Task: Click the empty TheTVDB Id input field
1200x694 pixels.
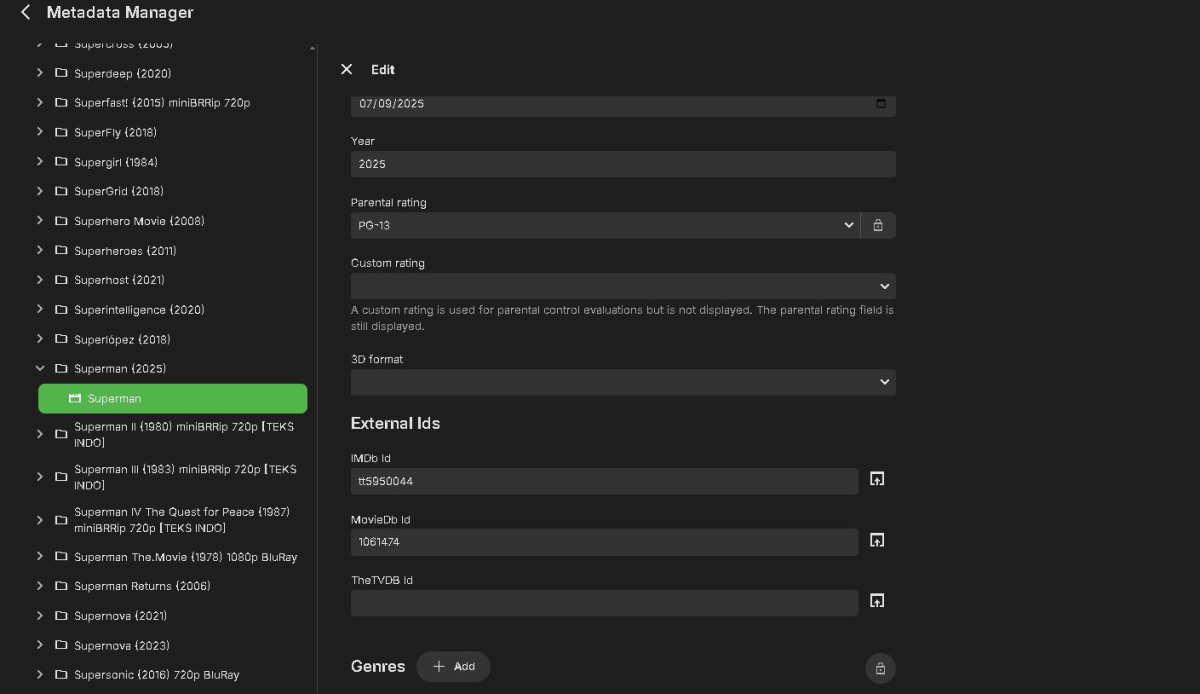Action: [x=604, y=603]
